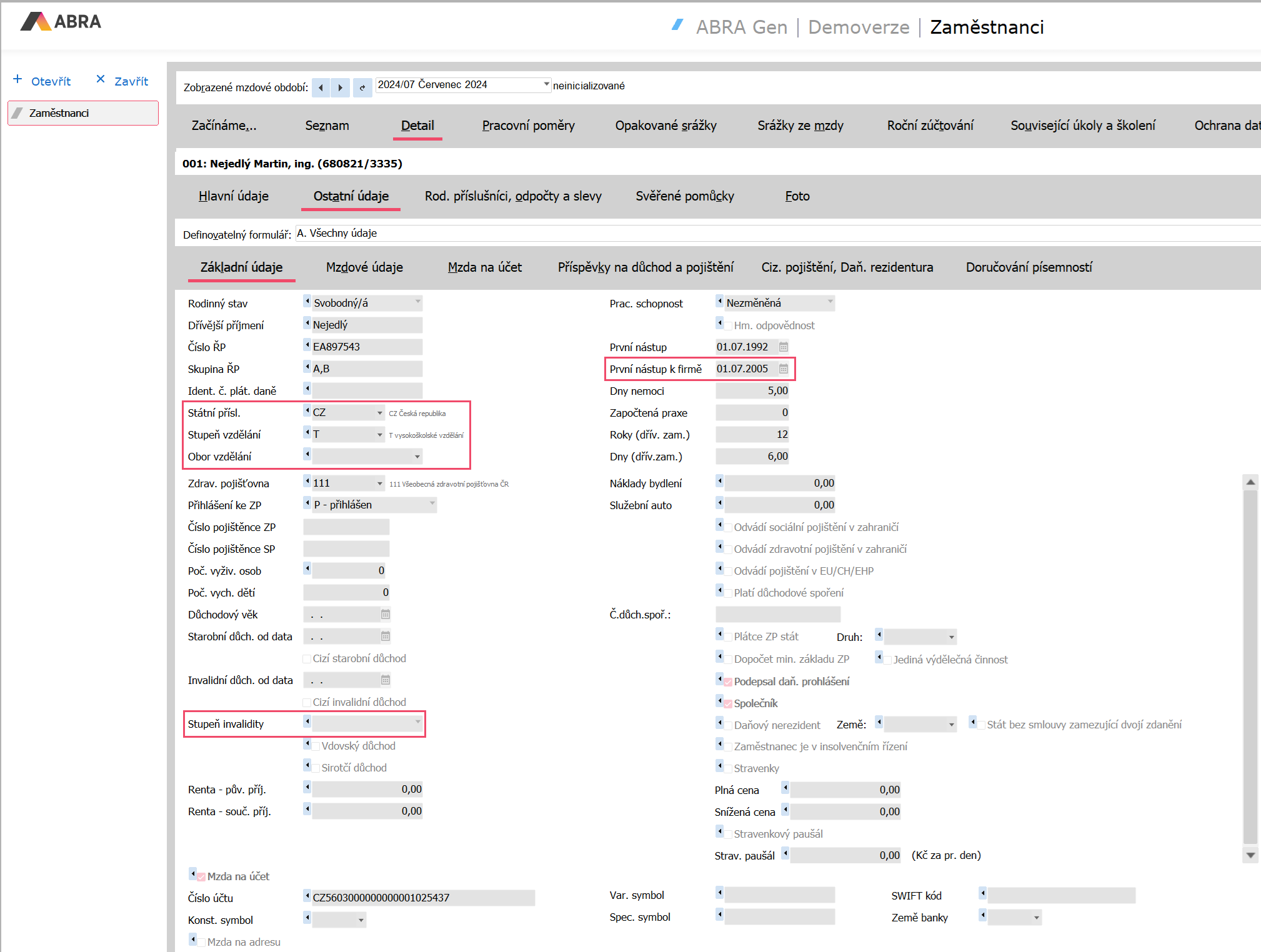Toggle Podepsal daň. prohlášení checkbox
The height and width of the screenshot is (952, 1261).
tap(728, 682)
